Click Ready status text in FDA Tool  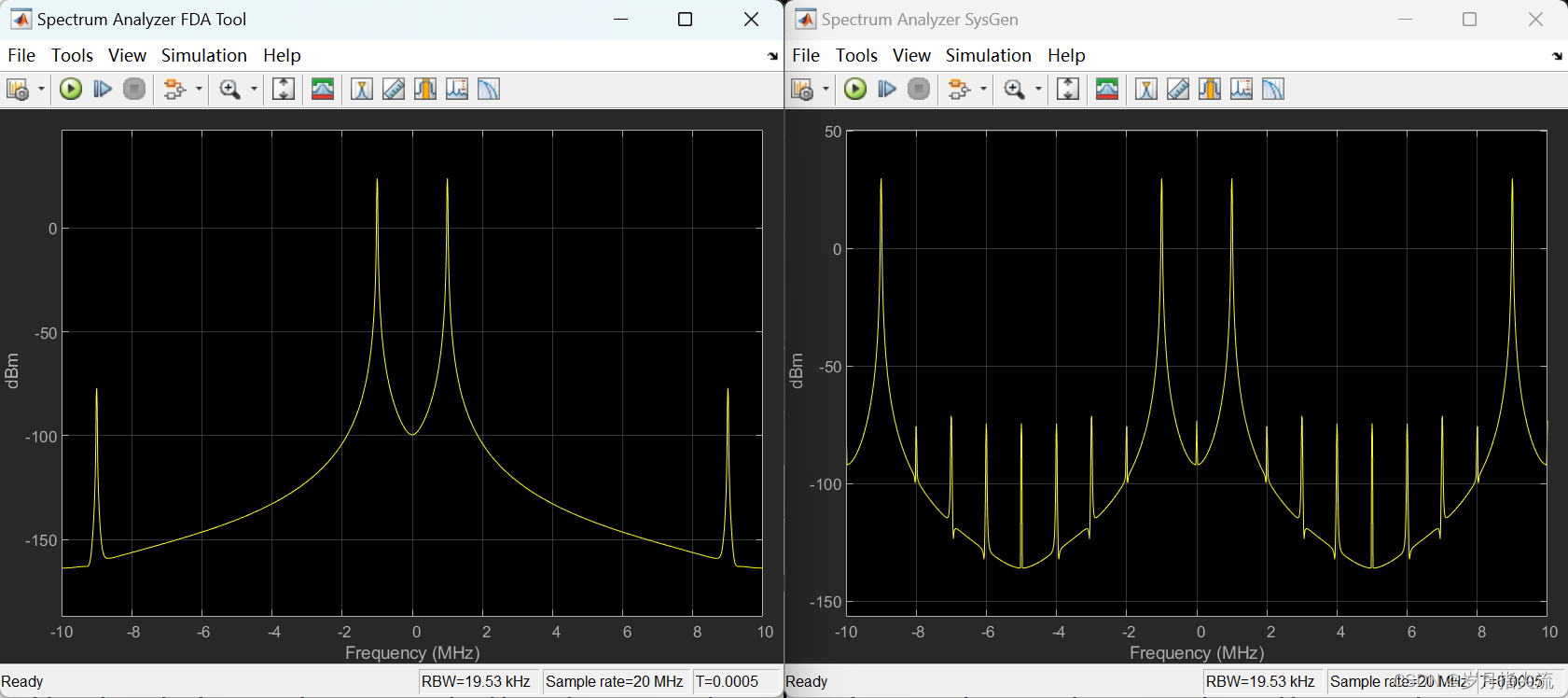[22, 682]
